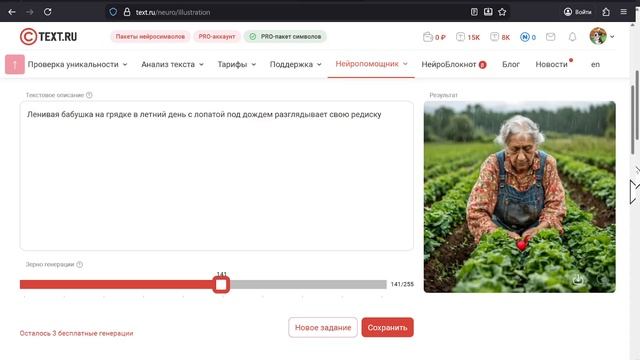Click the pink up-arrow button

pos(15,64)
